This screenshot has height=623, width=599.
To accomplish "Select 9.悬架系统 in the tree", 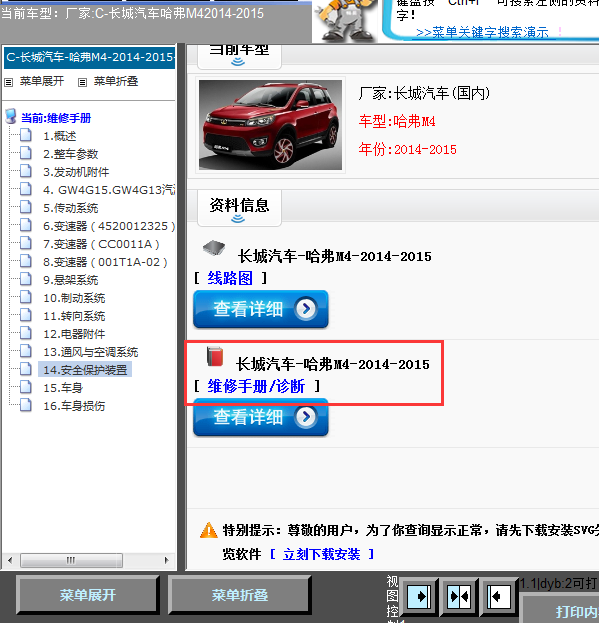I will pos(70,280).
